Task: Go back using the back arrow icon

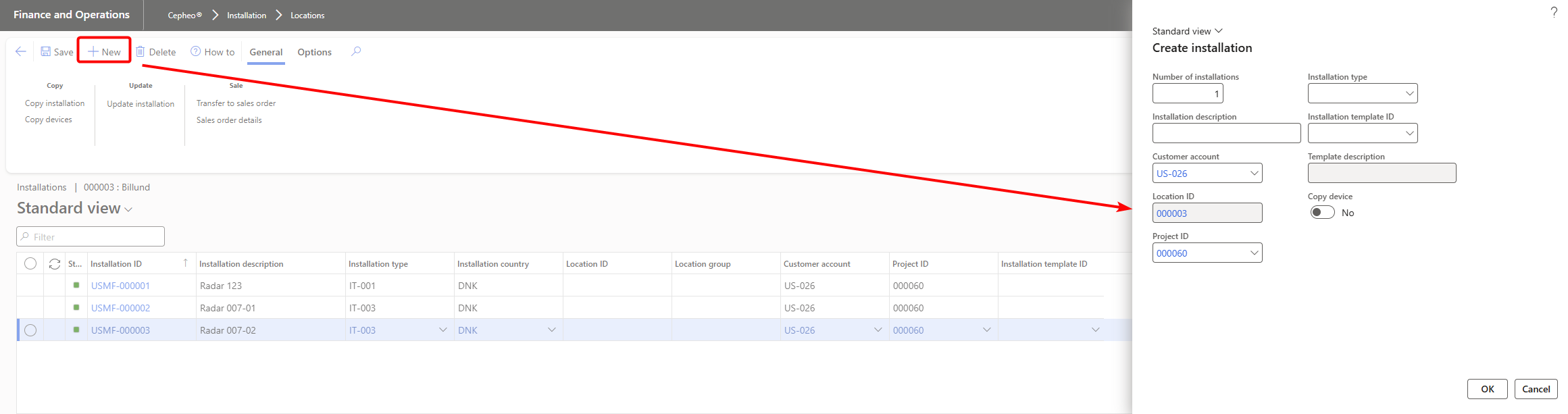Action: pos(21,51)
